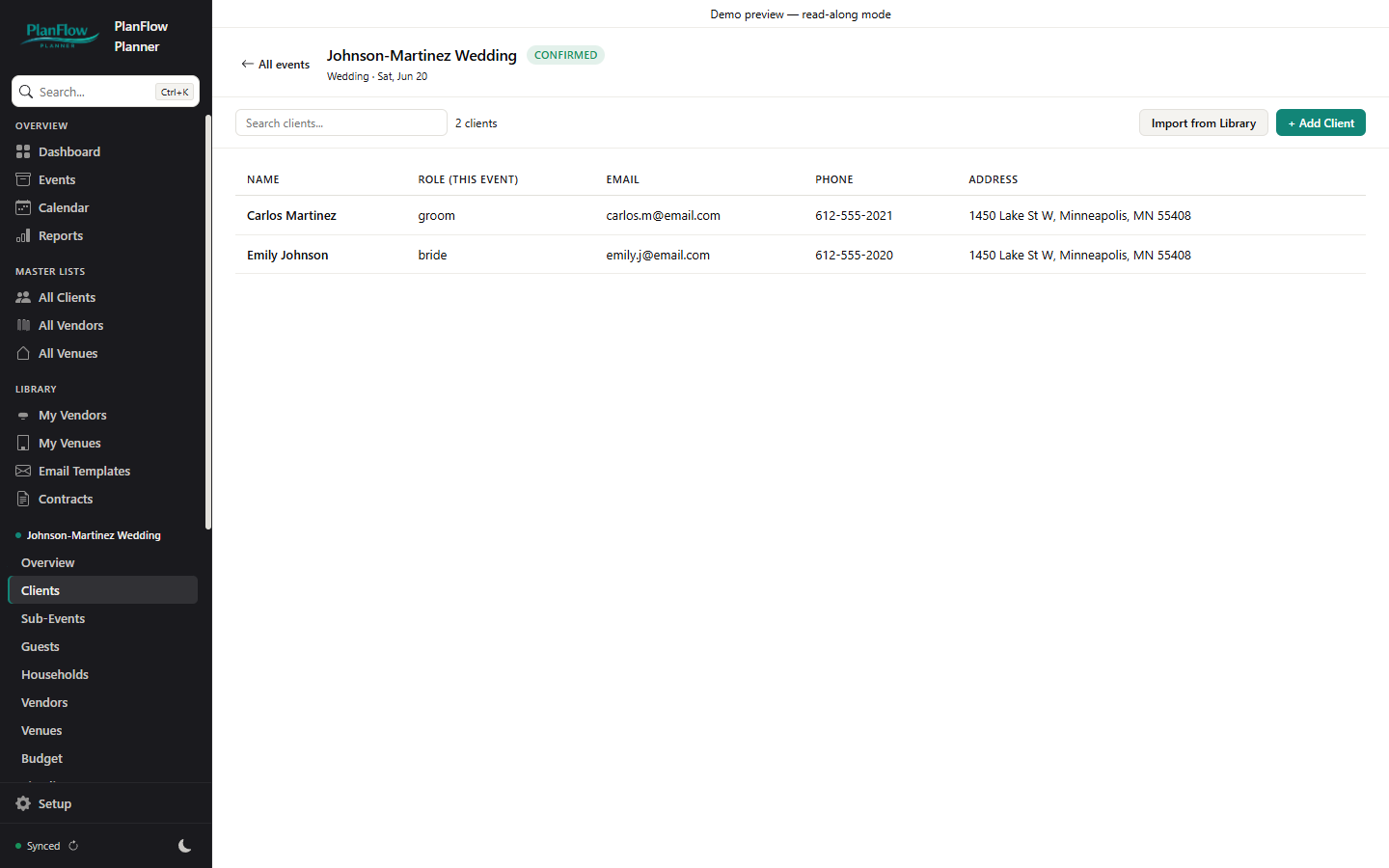Open All Vendors master list

coord(102,325)
